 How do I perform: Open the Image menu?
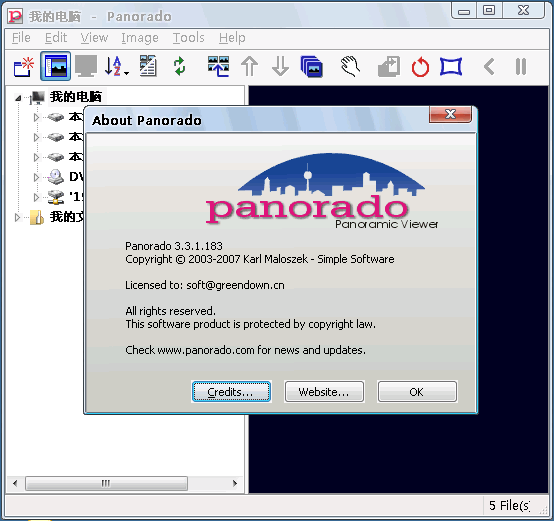[x=140, y=38]
